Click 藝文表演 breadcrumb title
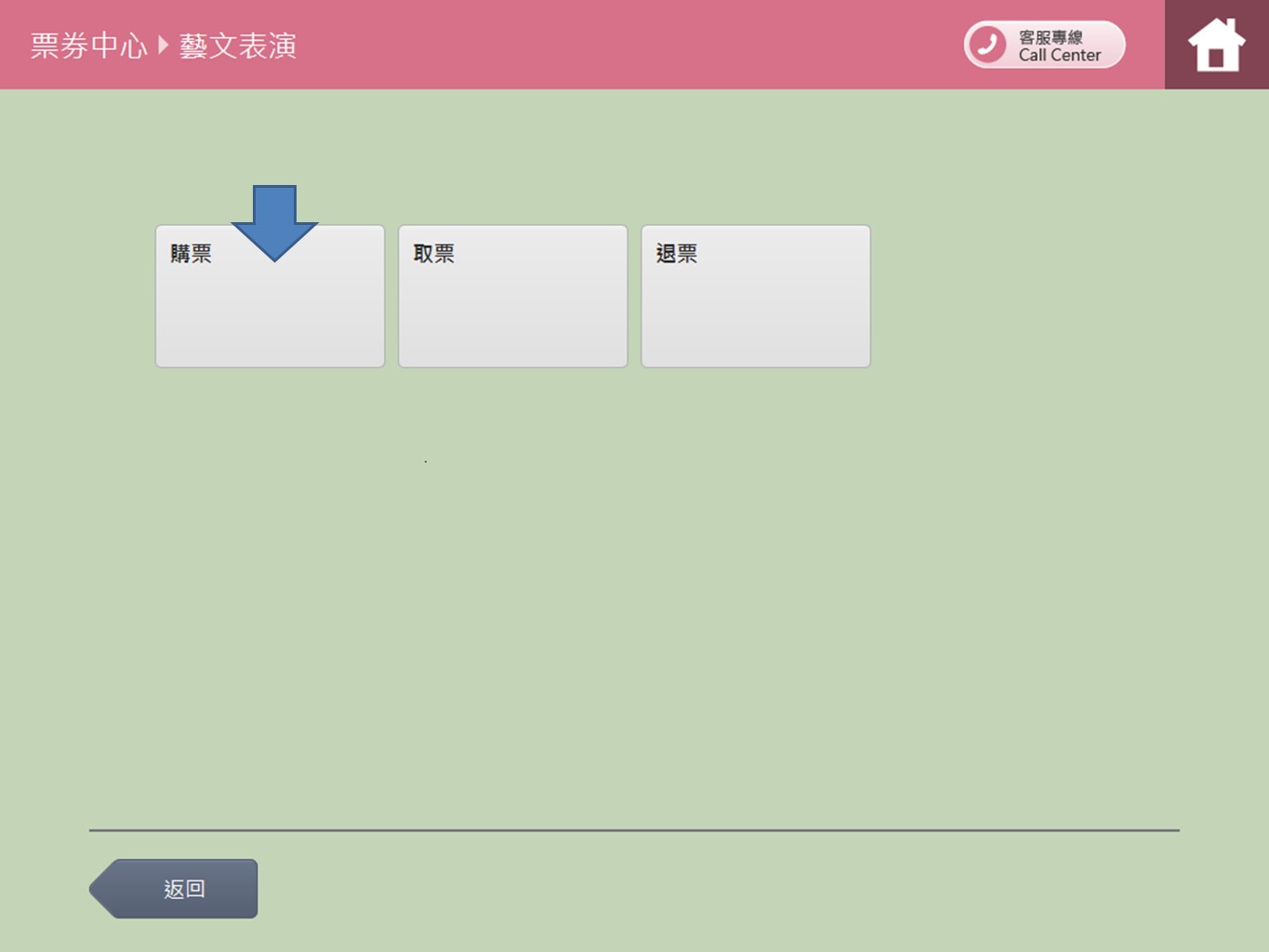Screen dimensions: 1269x952 coord(238,46)
